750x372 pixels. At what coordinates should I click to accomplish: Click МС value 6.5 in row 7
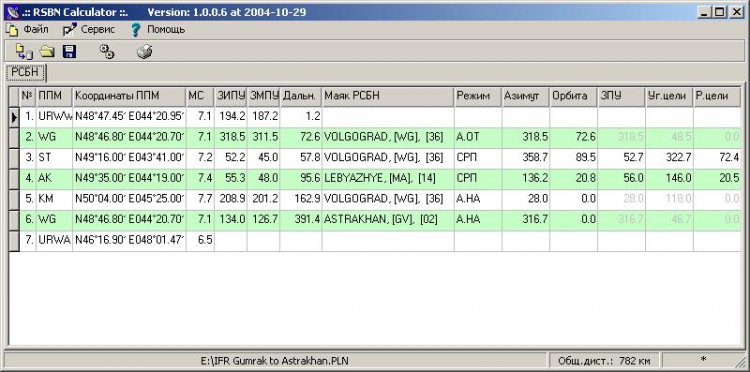tap(200, 240)
